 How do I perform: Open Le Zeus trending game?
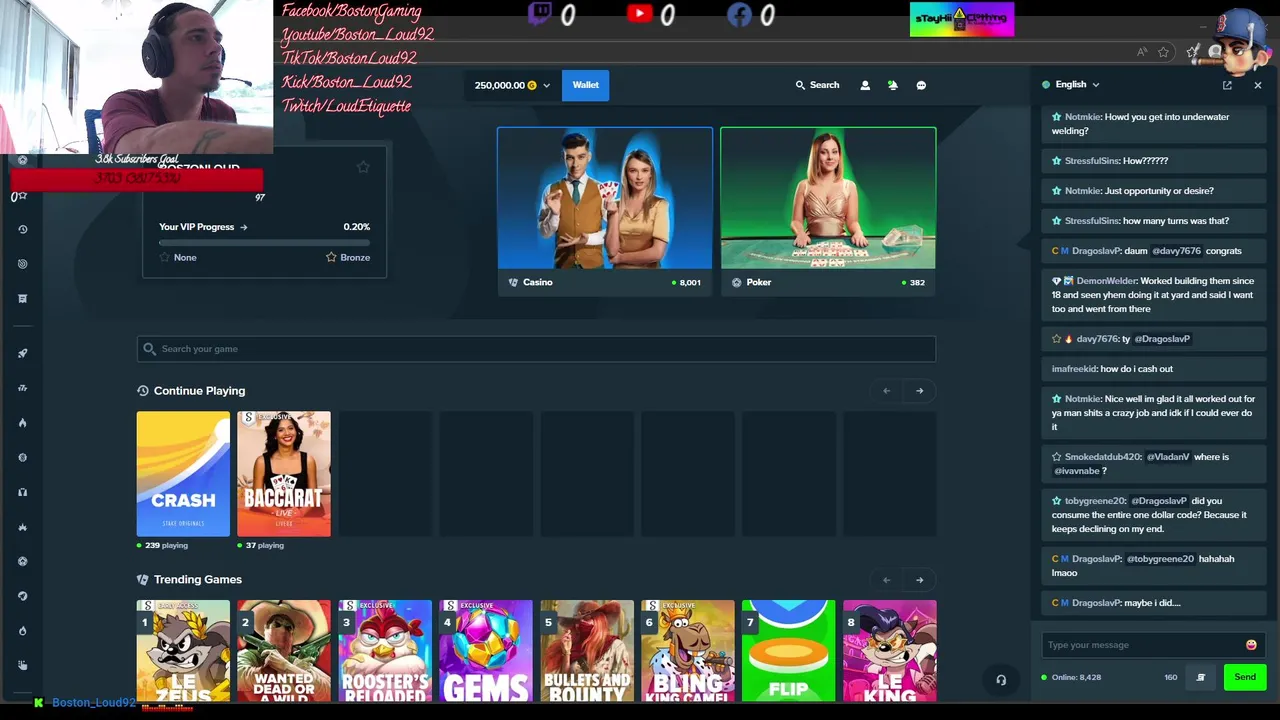[x=183, y=650]
